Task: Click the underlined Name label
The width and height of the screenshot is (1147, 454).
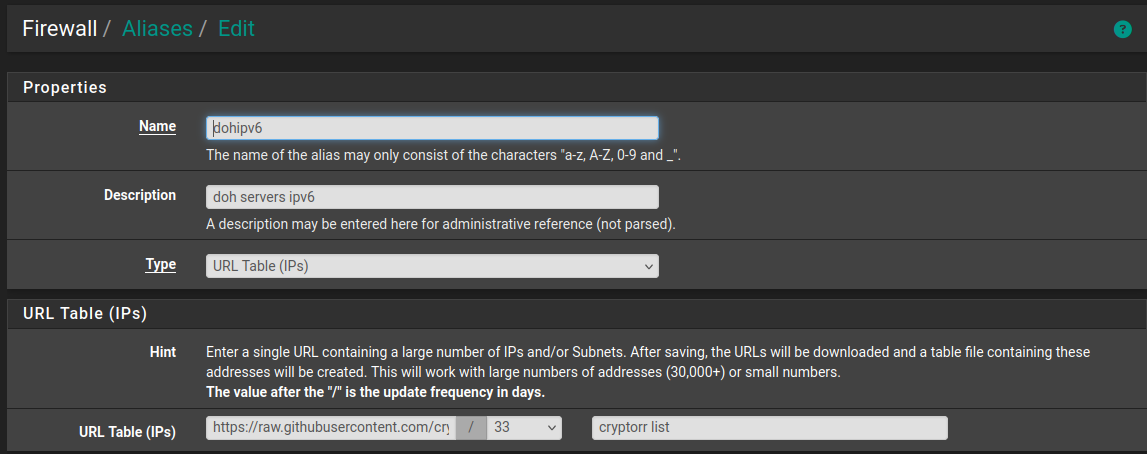Action: (157, 126)
